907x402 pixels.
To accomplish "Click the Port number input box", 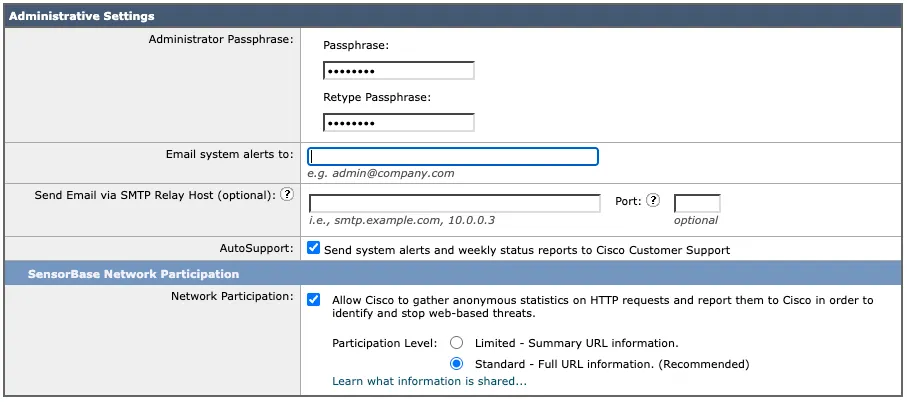I will tap(696, 203).
